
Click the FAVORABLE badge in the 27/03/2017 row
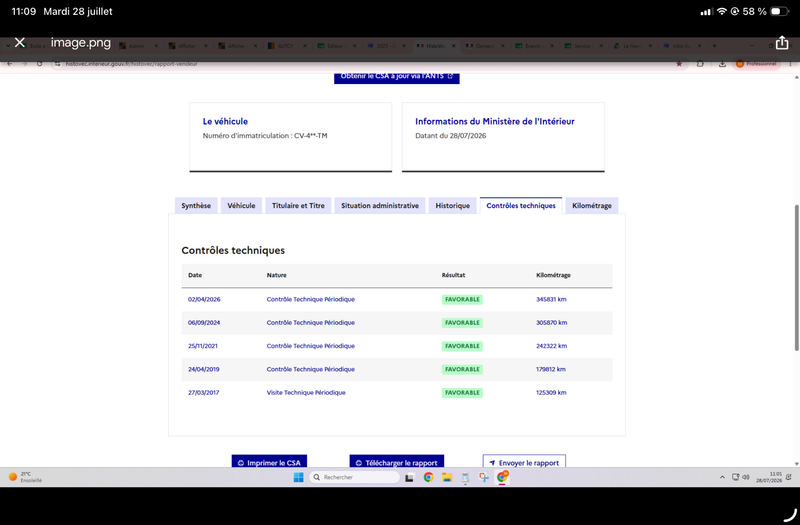[x=462, y=393]
